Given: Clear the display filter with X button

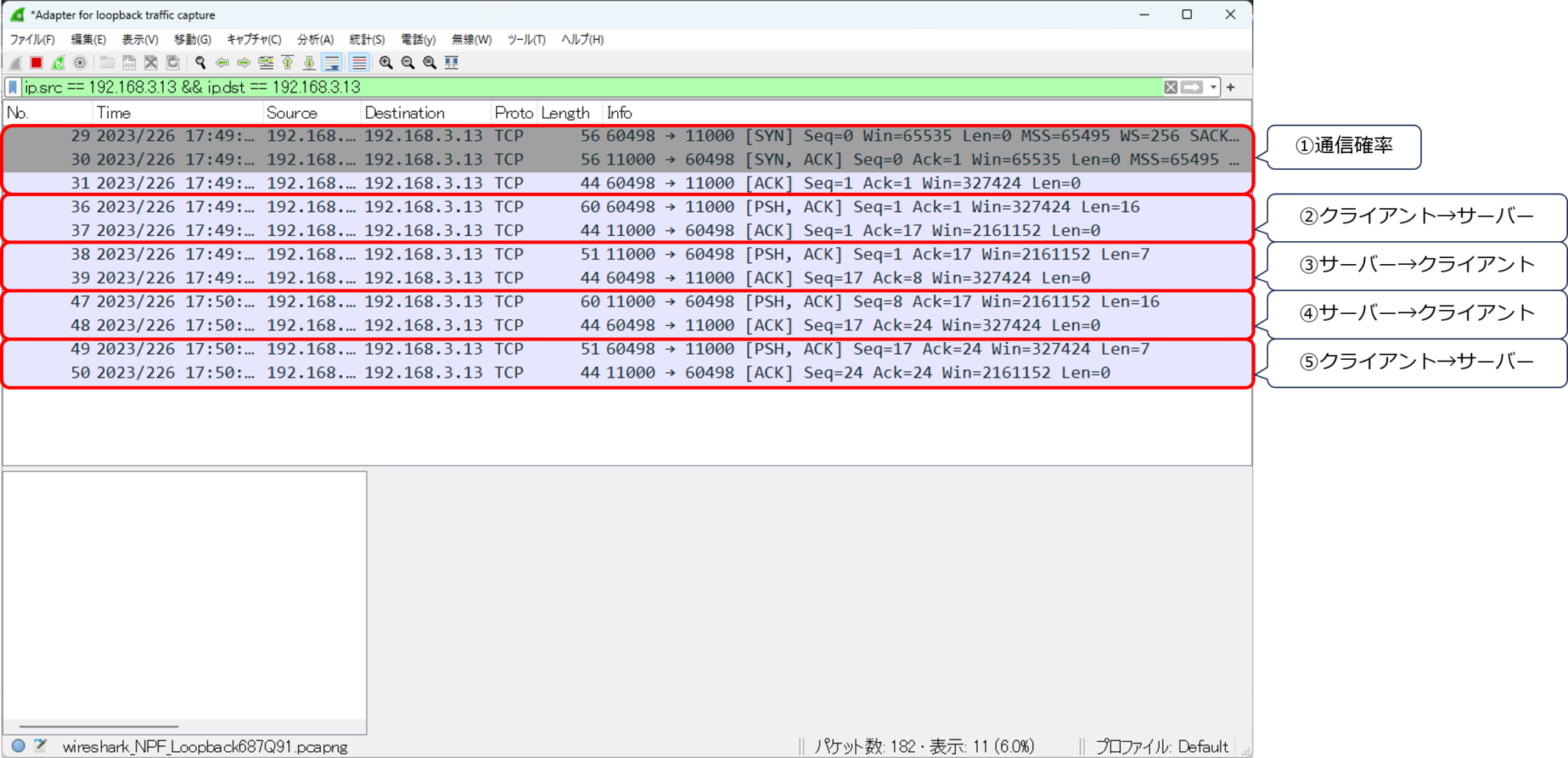Looking at the screenshot, I should click(x=1171, y=87).
